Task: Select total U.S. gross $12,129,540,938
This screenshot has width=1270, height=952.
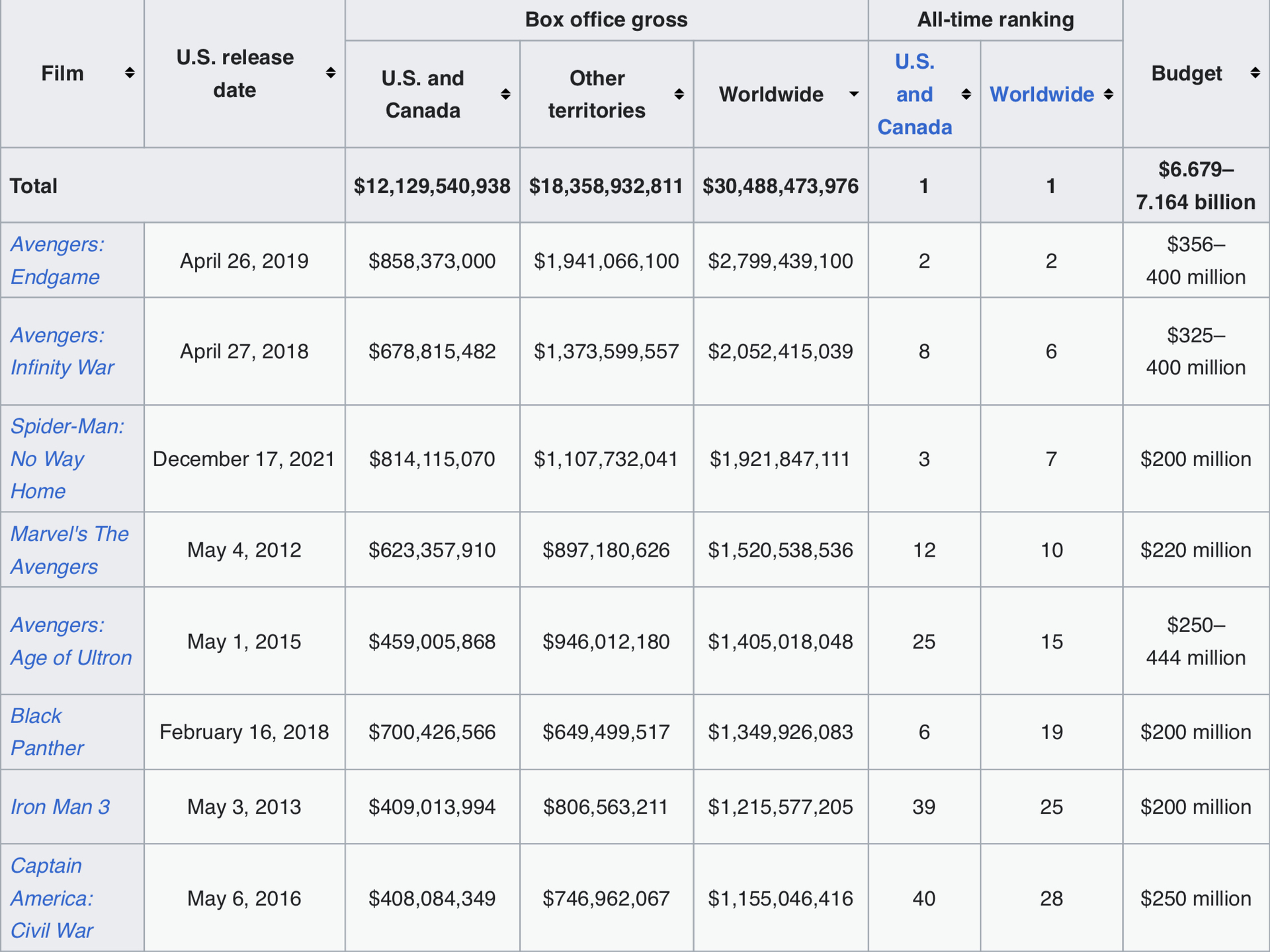Action: [x=432, y=186]
